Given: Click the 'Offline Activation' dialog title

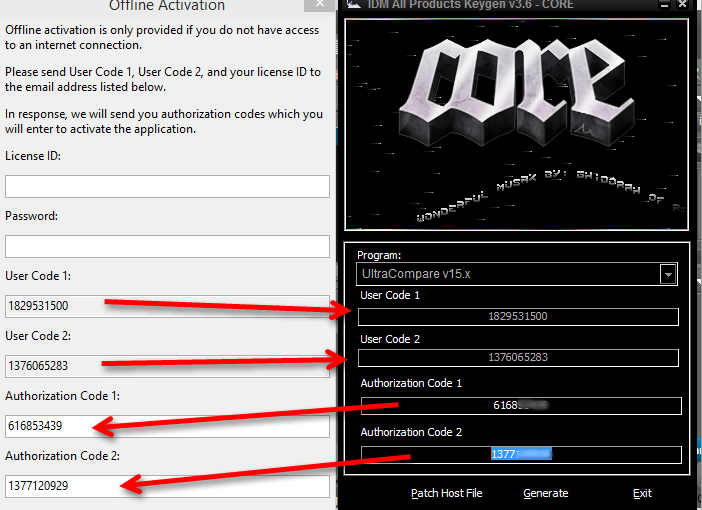Looking at the screenshot, I should [x=167, y=5].
